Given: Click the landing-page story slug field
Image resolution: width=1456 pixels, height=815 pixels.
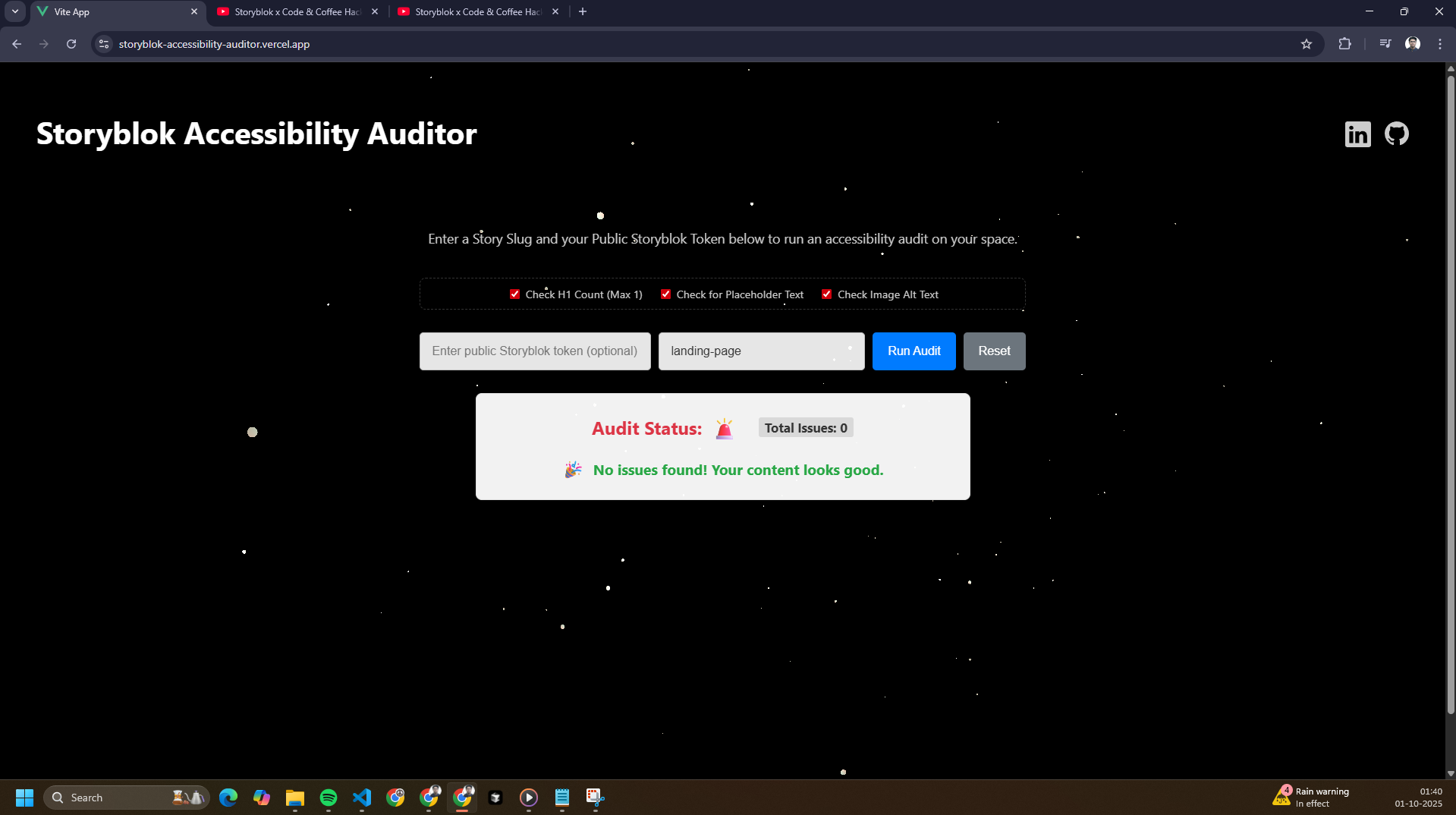Looking at the screenshot, I should (x=761, y=351).
